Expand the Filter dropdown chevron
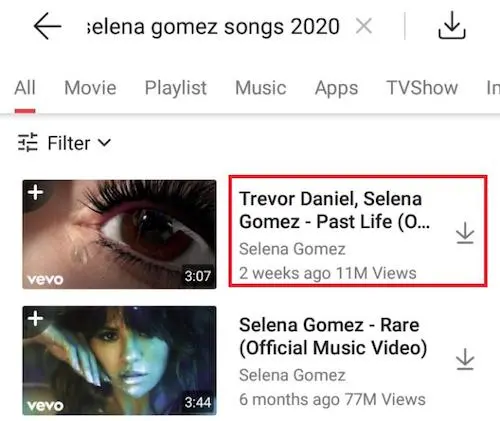 click(105, 143)
